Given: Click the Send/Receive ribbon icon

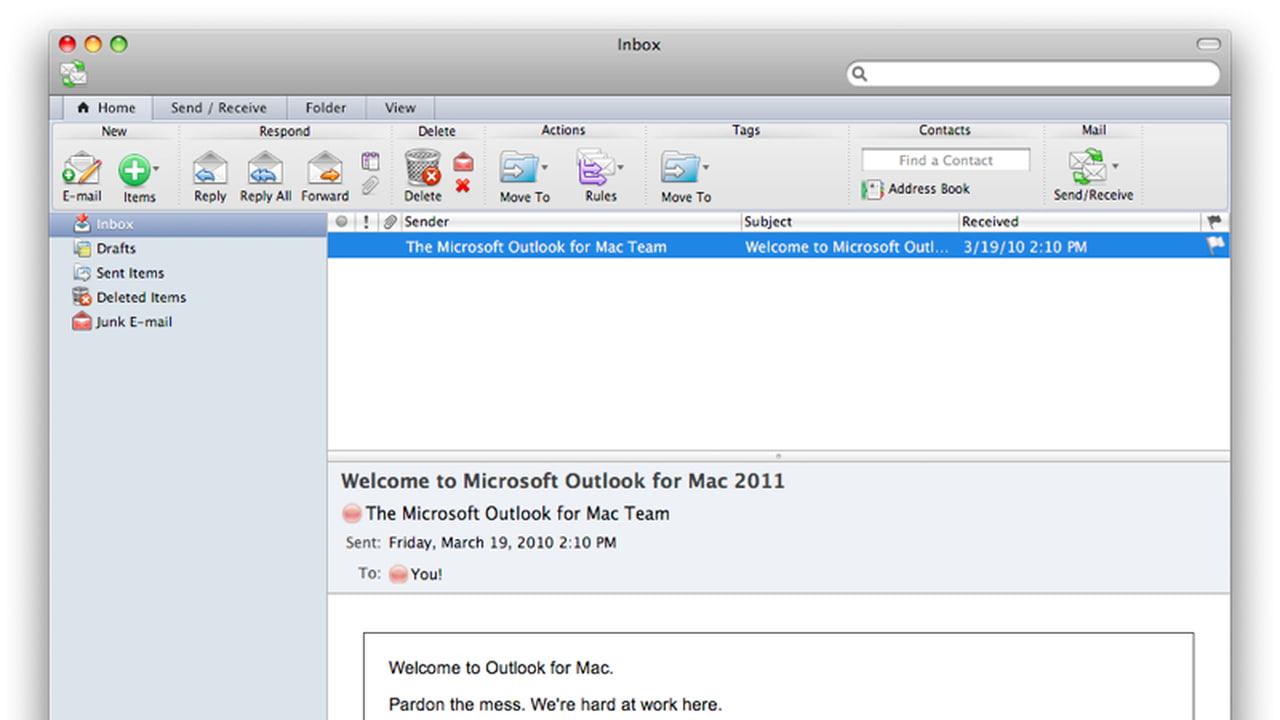Looking at the screenshot, I should [x=1088, y=166].
